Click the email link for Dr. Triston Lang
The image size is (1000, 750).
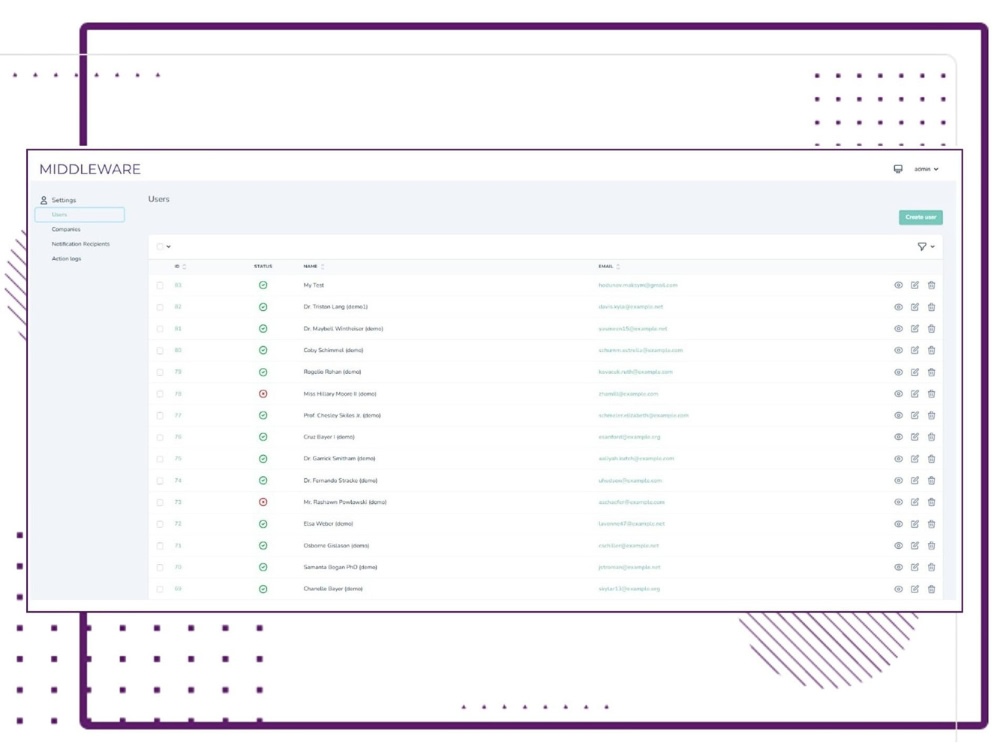coord(631,307)
